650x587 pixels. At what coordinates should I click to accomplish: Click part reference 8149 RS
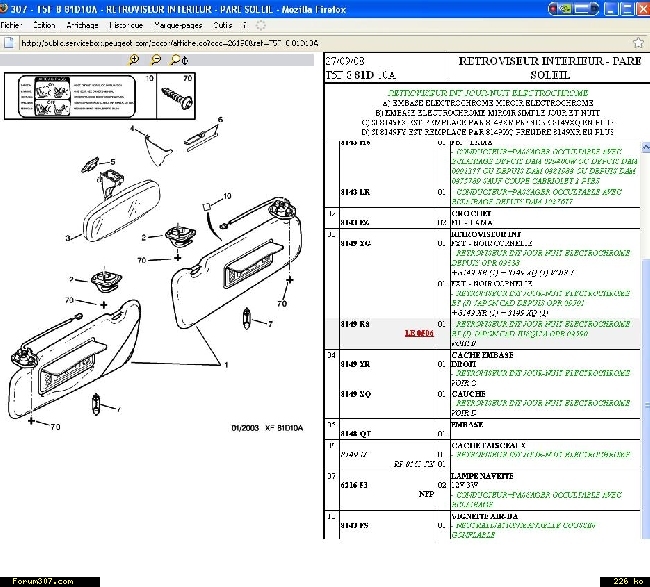pos(355,324)
